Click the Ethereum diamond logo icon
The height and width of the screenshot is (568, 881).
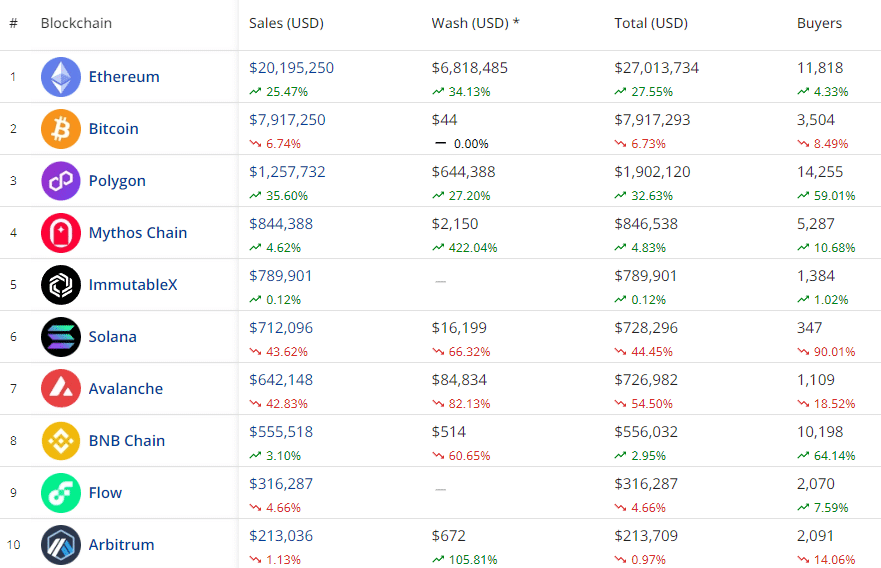[x=61, y=77]
